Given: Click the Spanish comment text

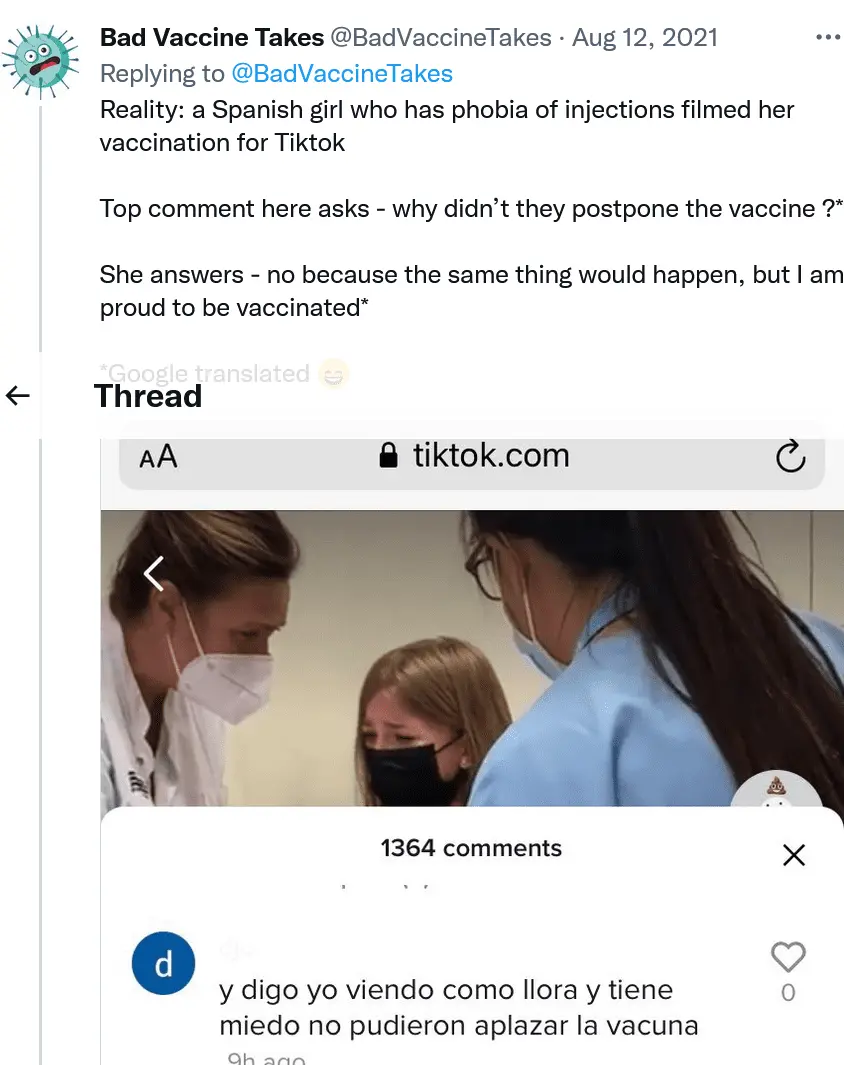Looking at the screenshot, I should (x=458, y=1007).
